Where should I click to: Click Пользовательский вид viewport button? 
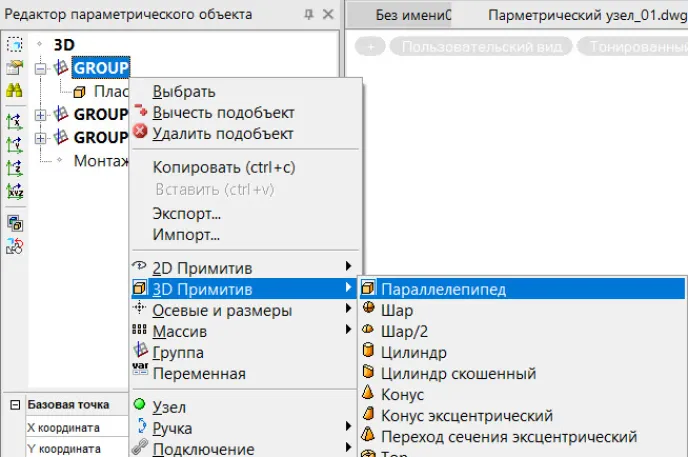(x=481, y=46)
